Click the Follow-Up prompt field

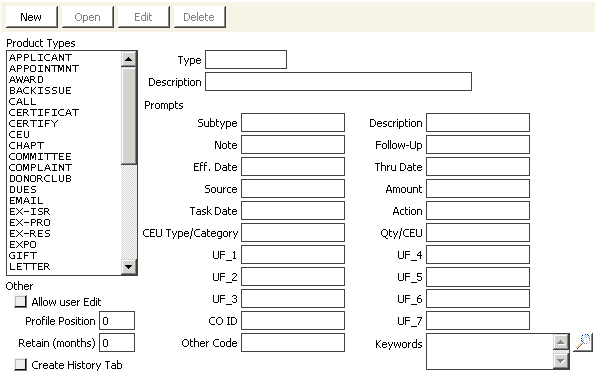[478, 145]
